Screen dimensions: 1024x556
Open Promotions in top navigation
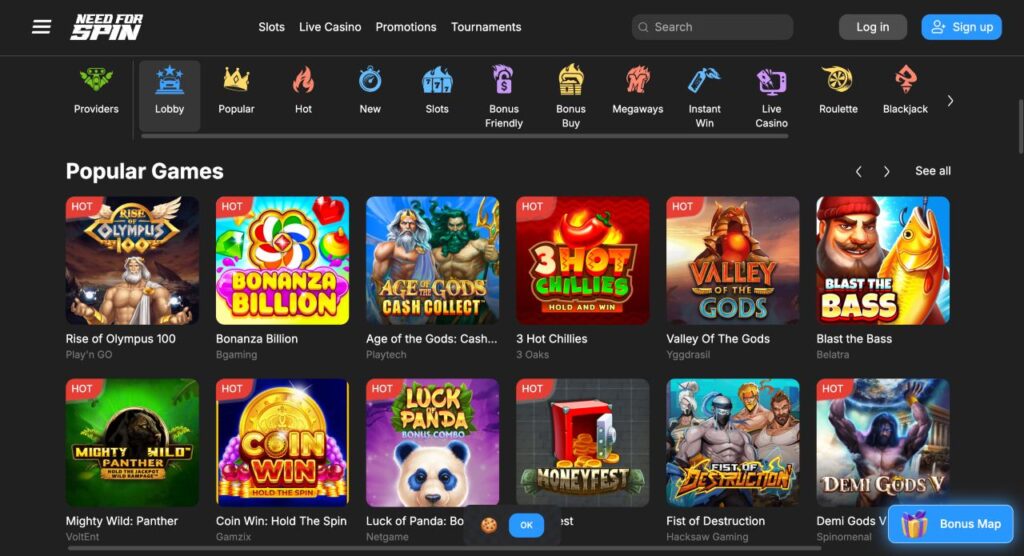coord(406,27)
